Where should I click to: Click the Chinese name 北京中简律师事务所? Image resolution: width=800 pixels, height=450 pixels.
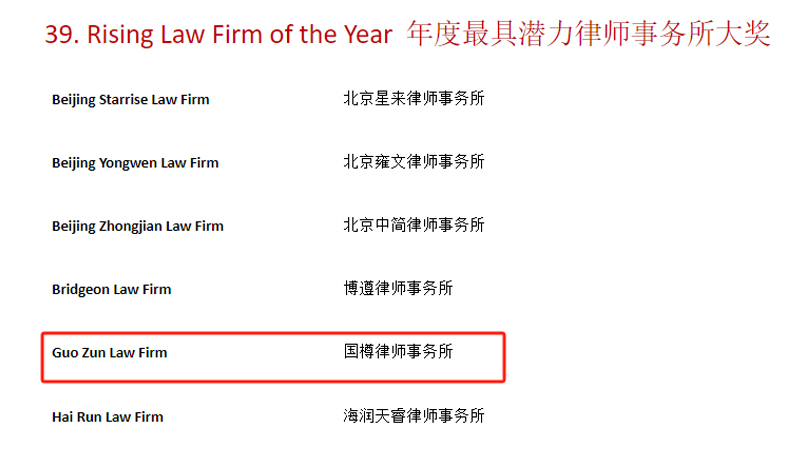[x=413, y=225]
